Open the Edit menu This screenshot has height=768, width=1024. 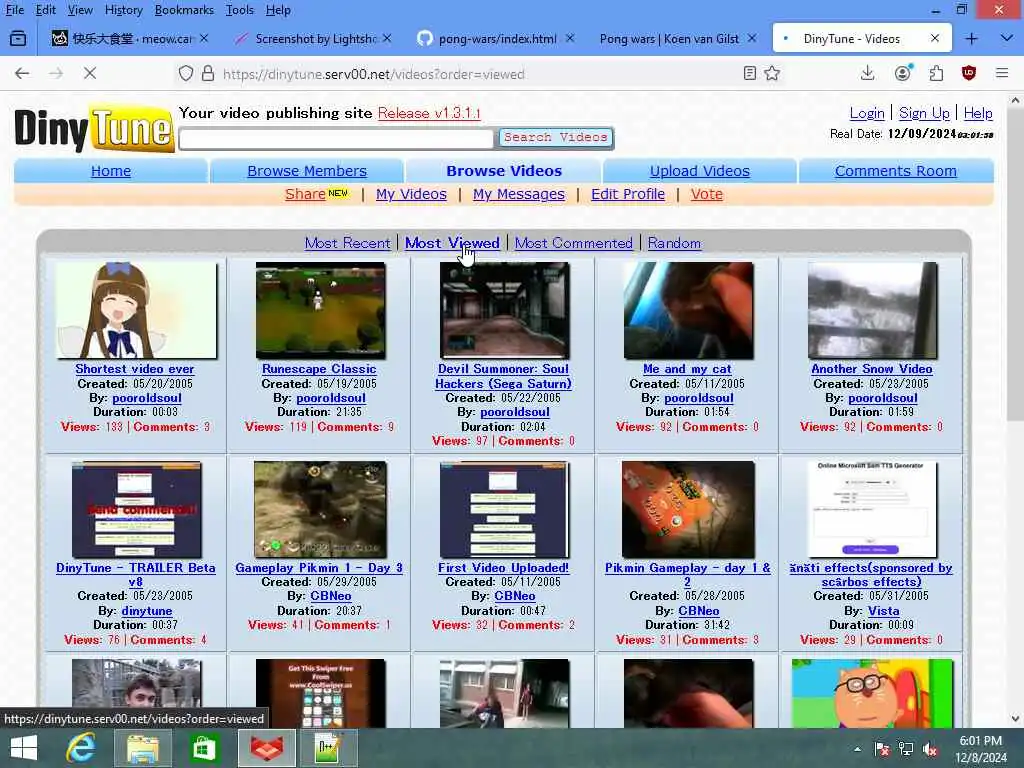point(45,10)
